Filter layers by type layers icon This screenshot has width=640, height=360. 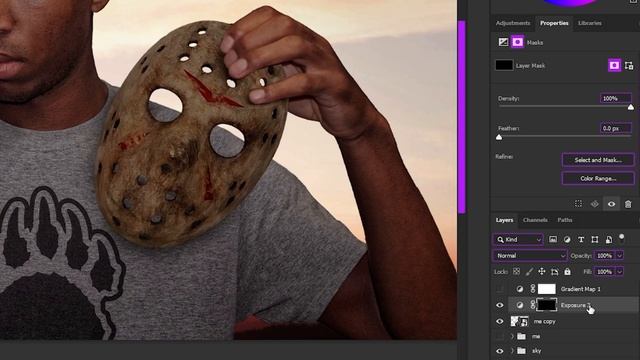click(581, 240)
